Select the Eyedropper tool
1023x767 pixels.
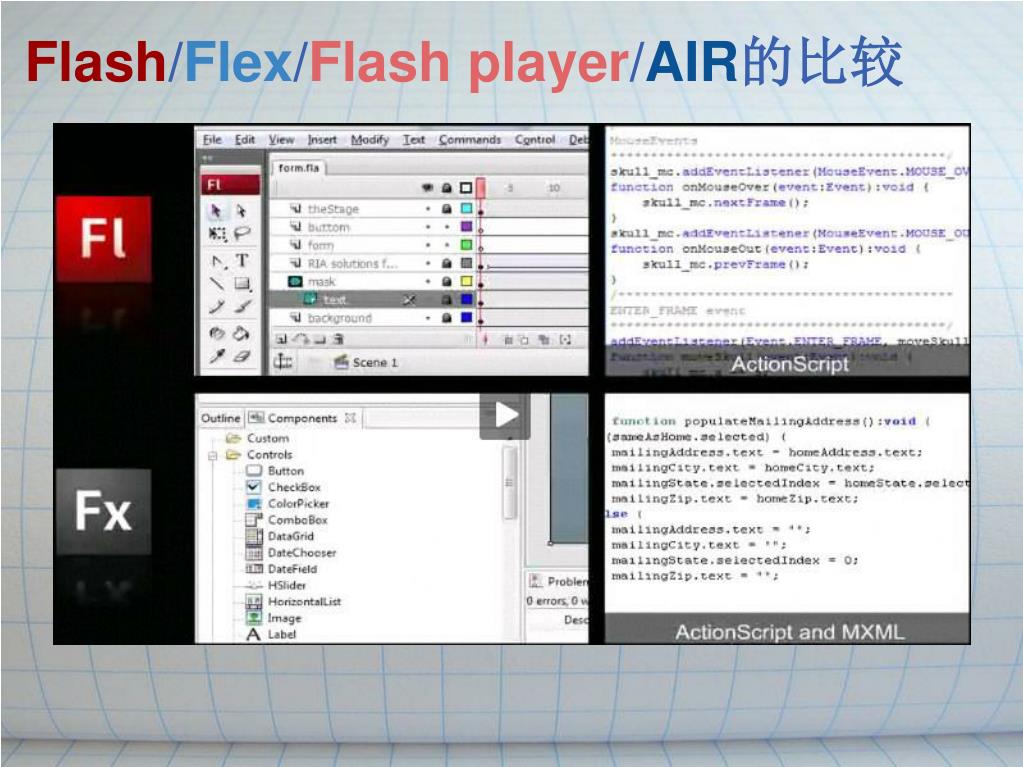(217, 356)
